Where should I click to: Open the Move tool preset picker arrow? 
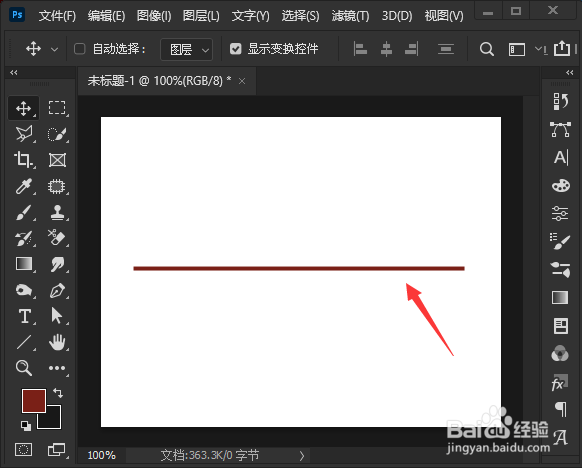(x=54, y=49)
